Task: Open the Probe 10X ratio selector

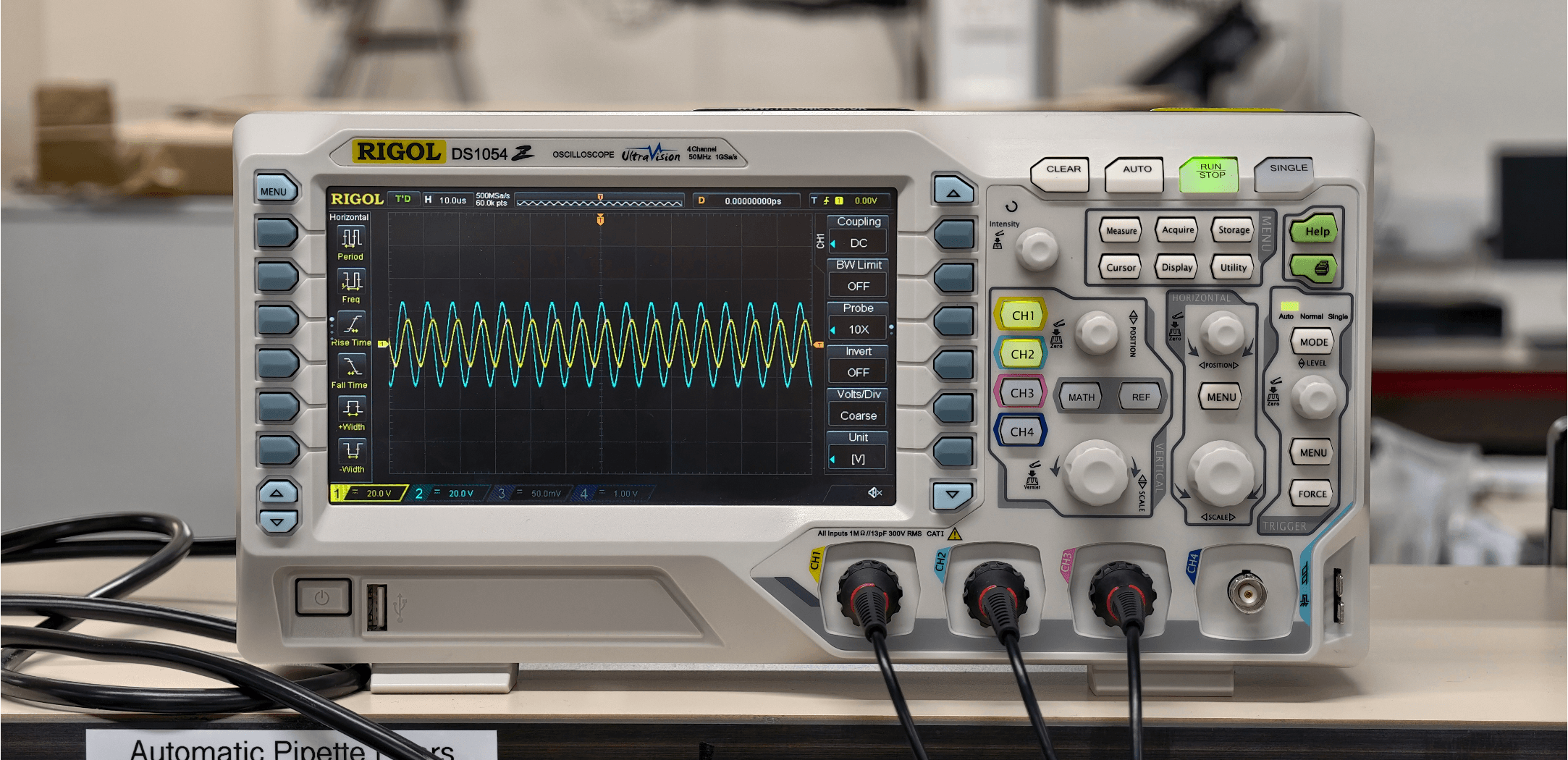Action: pyautogui.click(x=858, y=321)
